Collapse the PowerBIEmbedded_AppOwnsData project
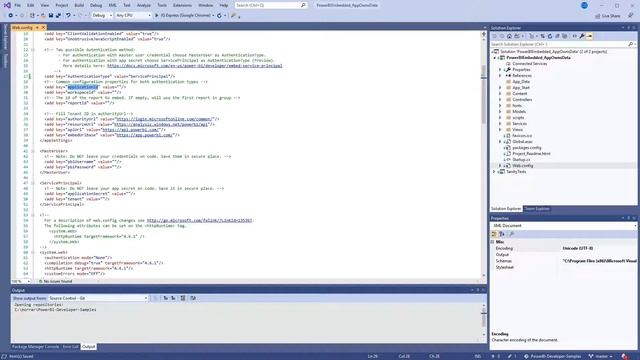This screenshot has width=640, height=360. point(495,58)
